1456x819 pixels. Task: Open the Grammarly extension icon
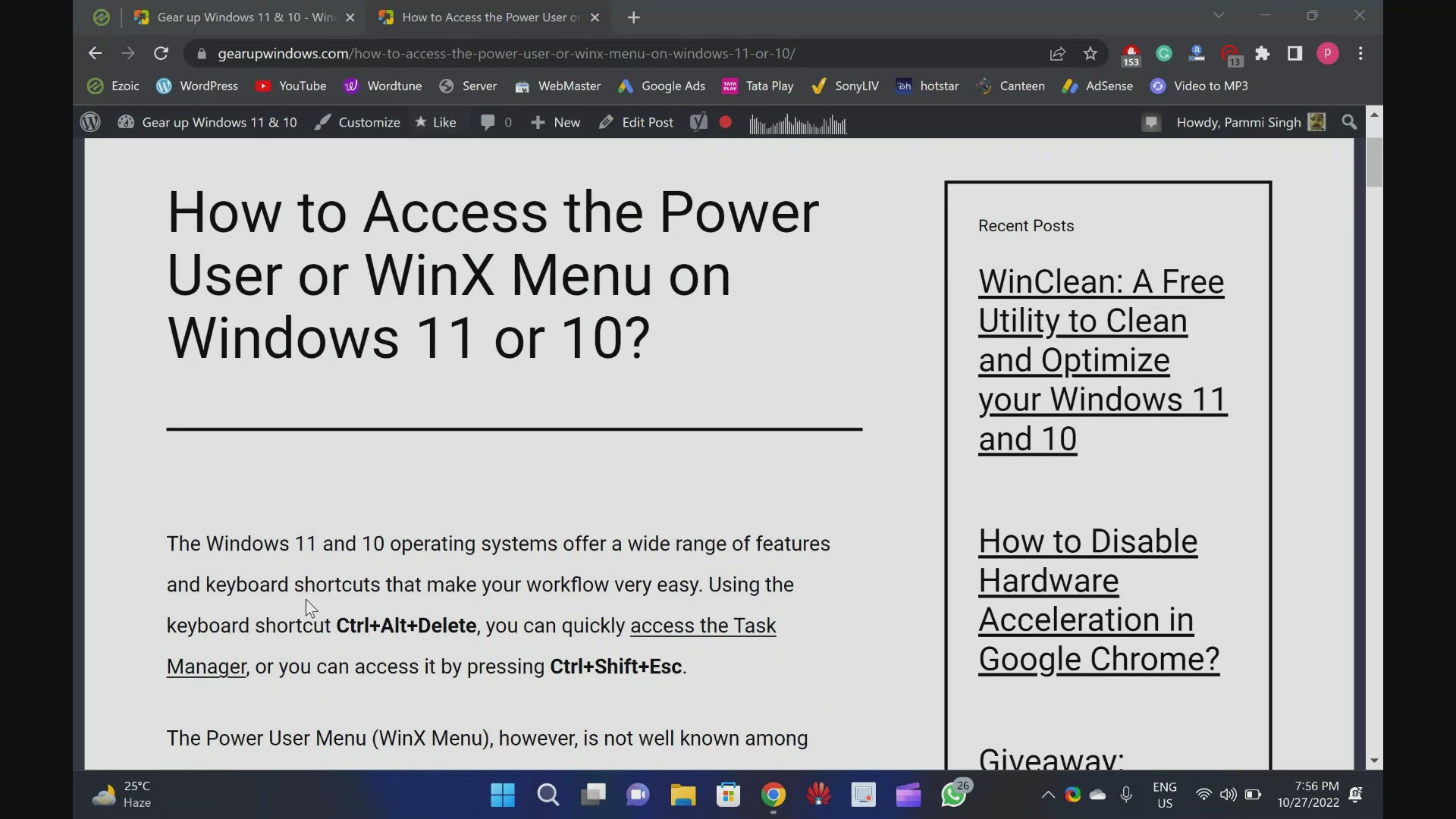click(1164, 53)
